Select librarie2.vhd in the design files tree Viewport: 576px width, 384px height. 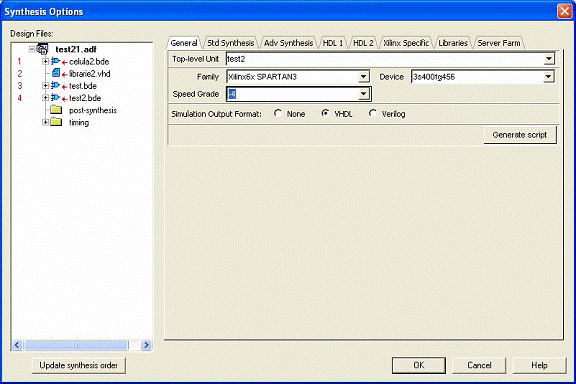click(90, 73)
